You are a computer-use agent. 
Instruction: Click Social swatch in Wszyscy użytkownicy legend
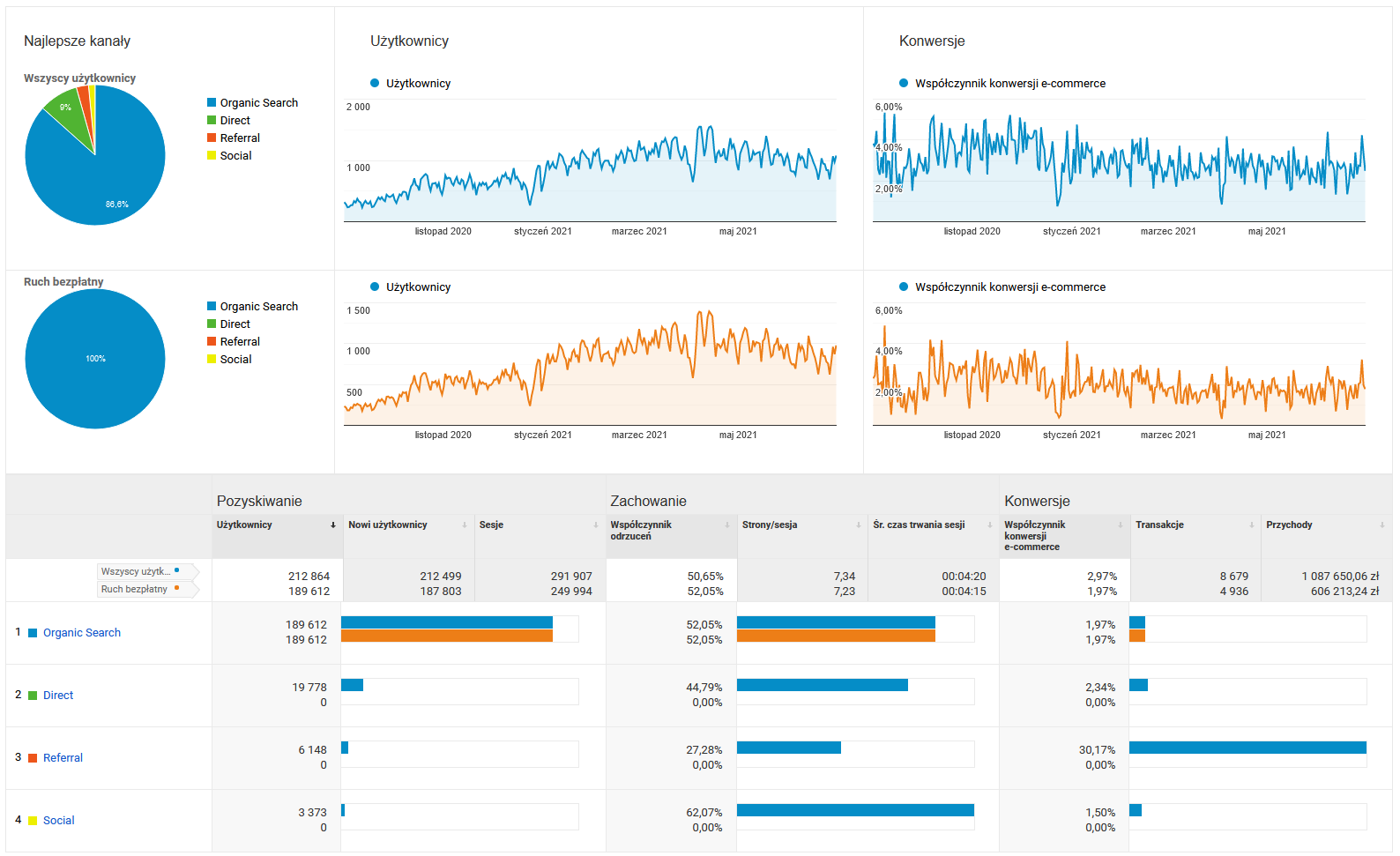[x=212, y=156]
